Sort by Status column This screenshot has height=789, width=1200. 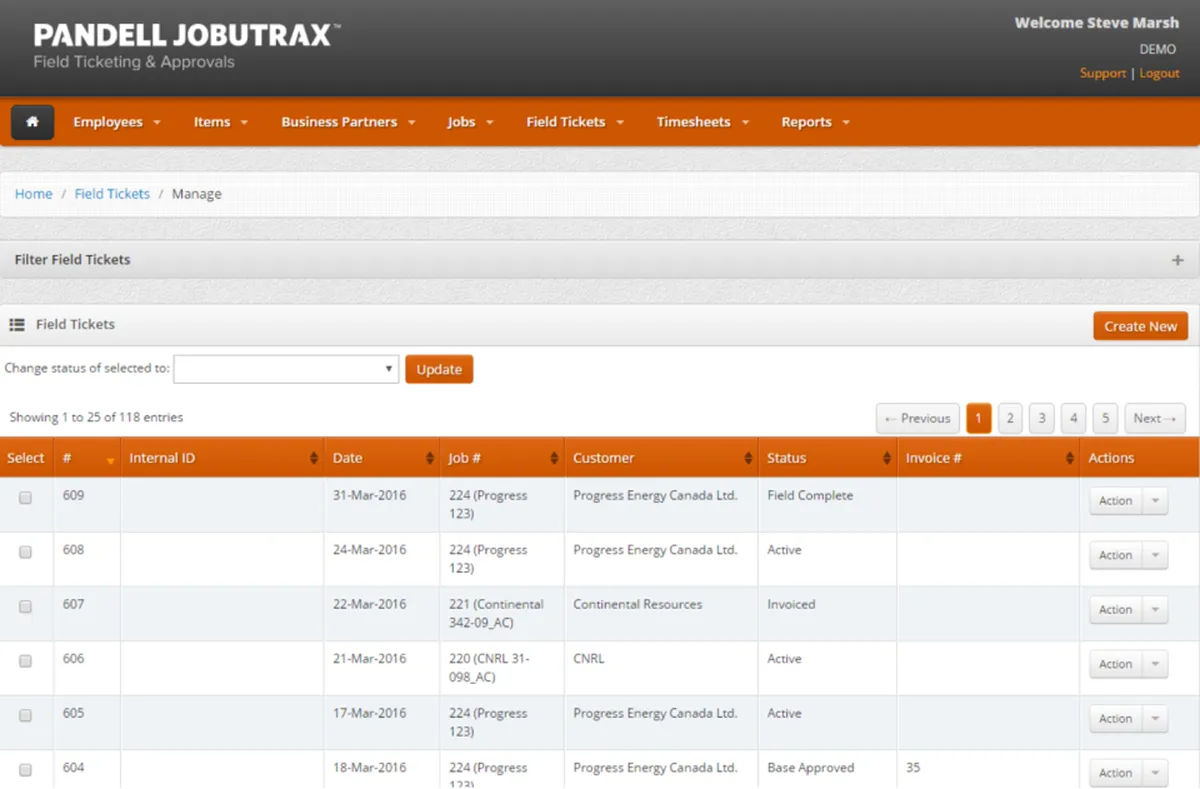pos(828,458)
